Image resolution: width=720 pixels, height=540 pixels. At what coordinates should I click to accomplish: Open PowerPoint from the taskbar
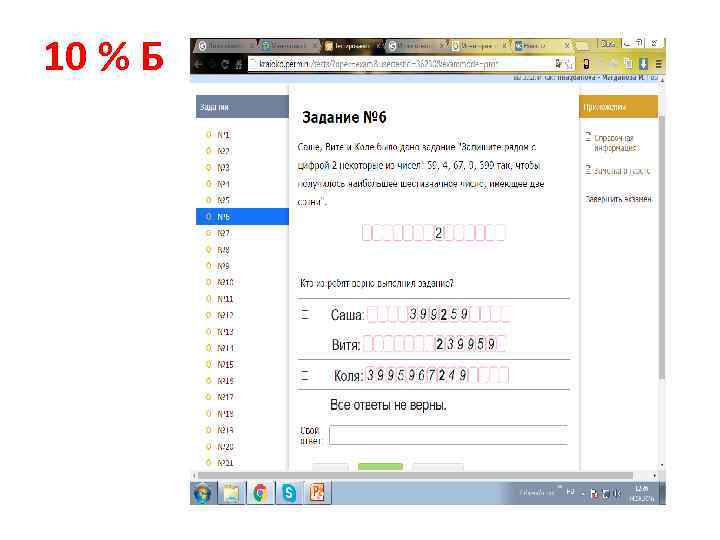[x=318, y=493]
